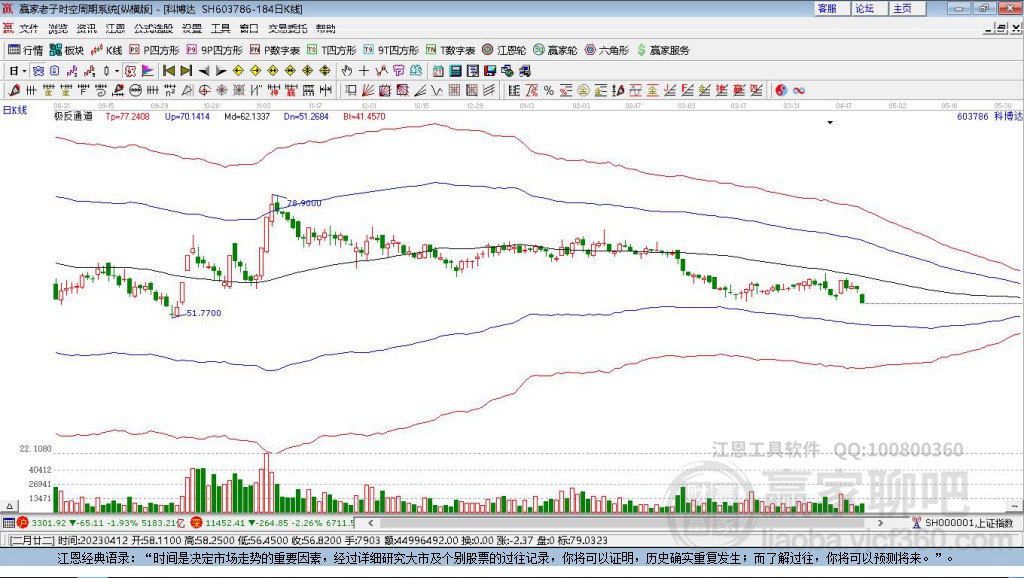
Task: Open the calculator icon
Action: (x=456, y=71)
